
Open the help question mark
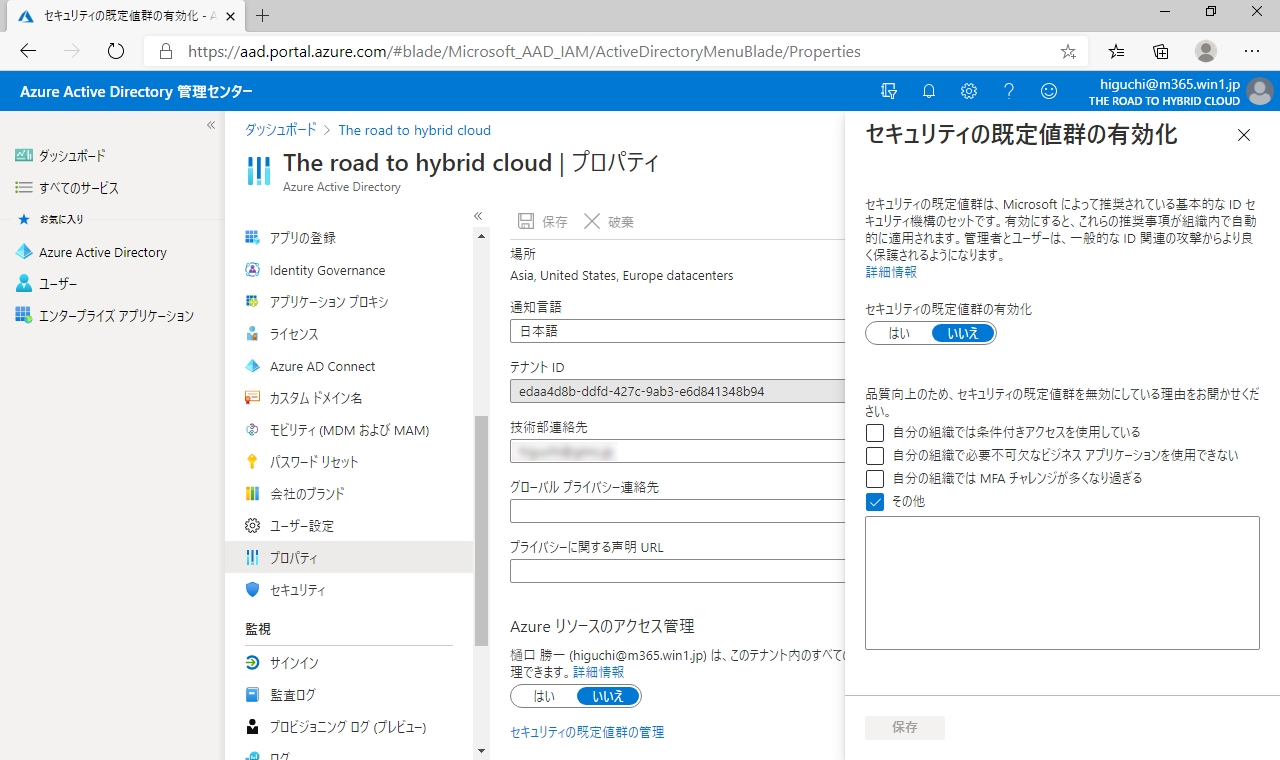(1009, 91)
